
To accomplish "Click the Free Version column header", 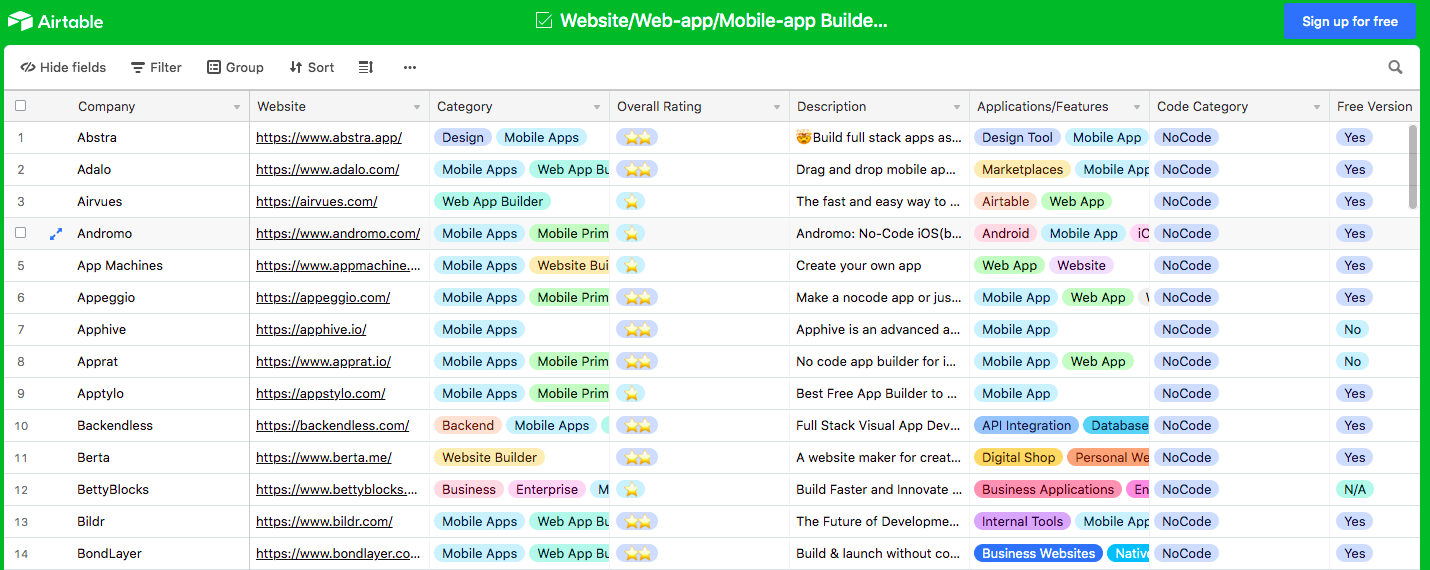I will tap(1375, 107).
